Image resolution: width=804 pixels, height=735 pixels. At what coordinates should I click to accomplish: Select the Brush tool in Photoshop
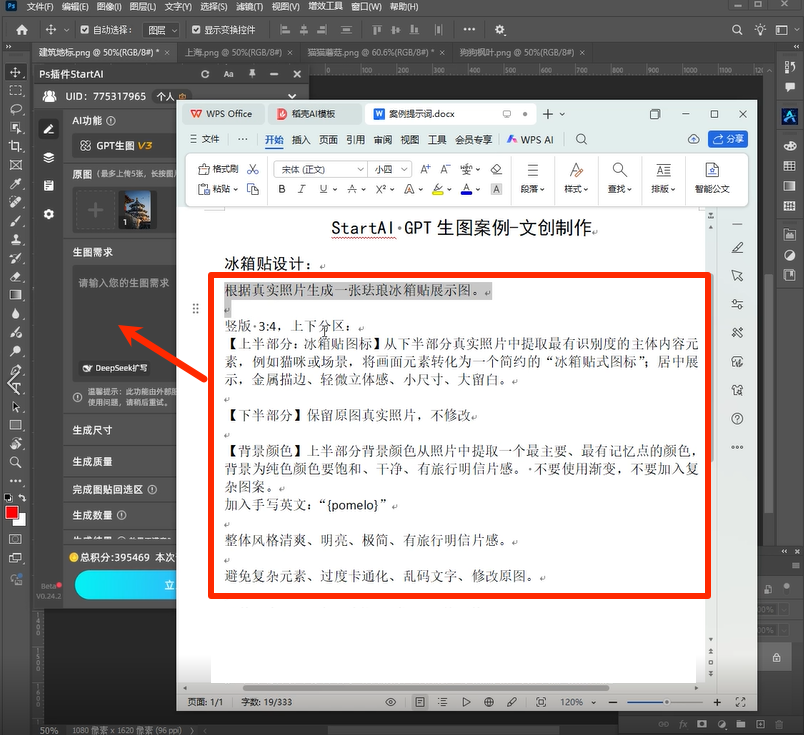[x=15, y=221]
